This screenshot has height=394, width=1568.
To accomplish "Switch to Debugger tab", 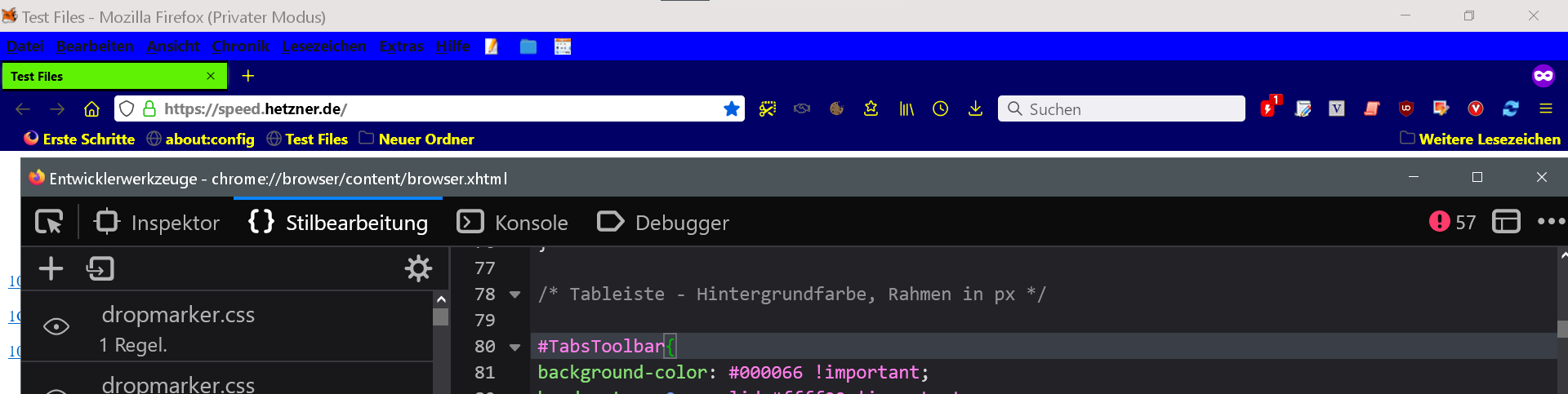I will 663,222.
